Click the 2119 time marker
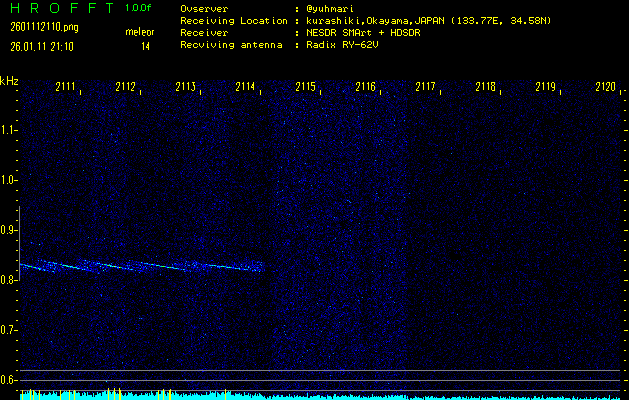 tap(546, 86)
